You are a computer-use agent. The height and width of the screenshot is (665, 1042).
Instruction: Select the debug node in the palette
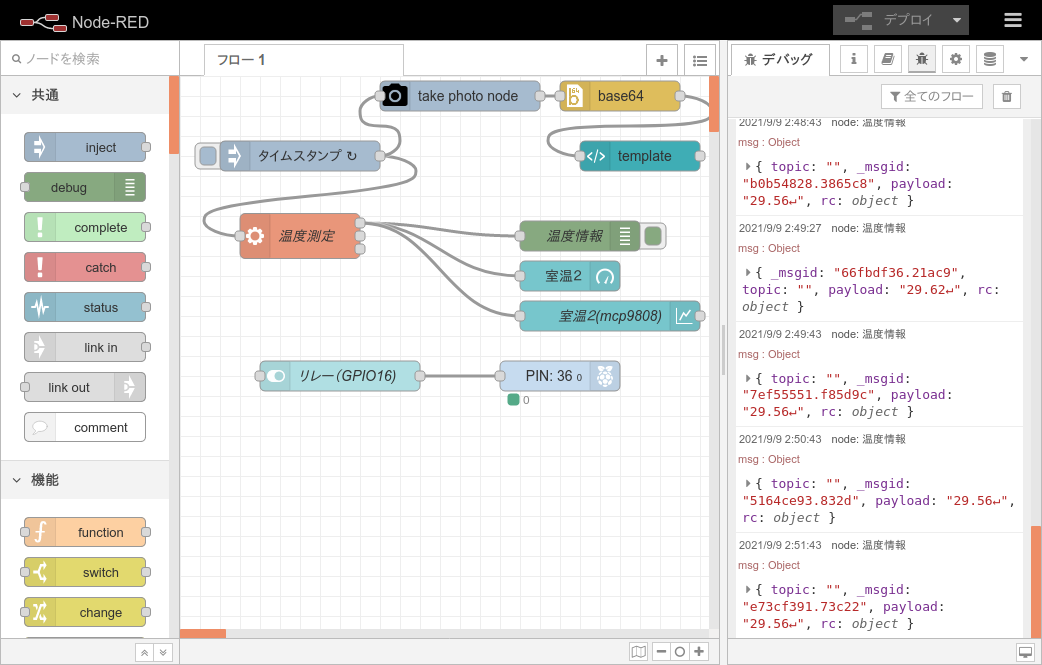(x=85, y=187)
